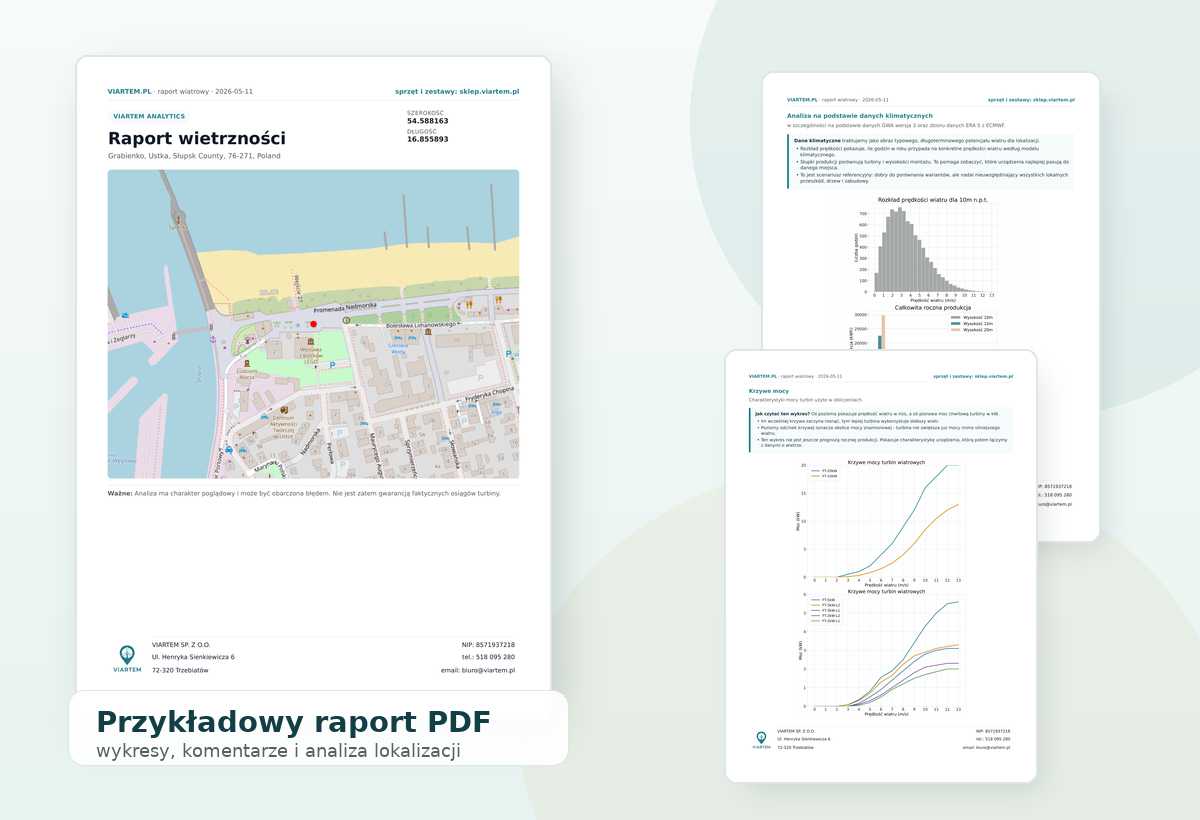
Task: Click the purple anchor icon by the river
Action: [213, 339]
